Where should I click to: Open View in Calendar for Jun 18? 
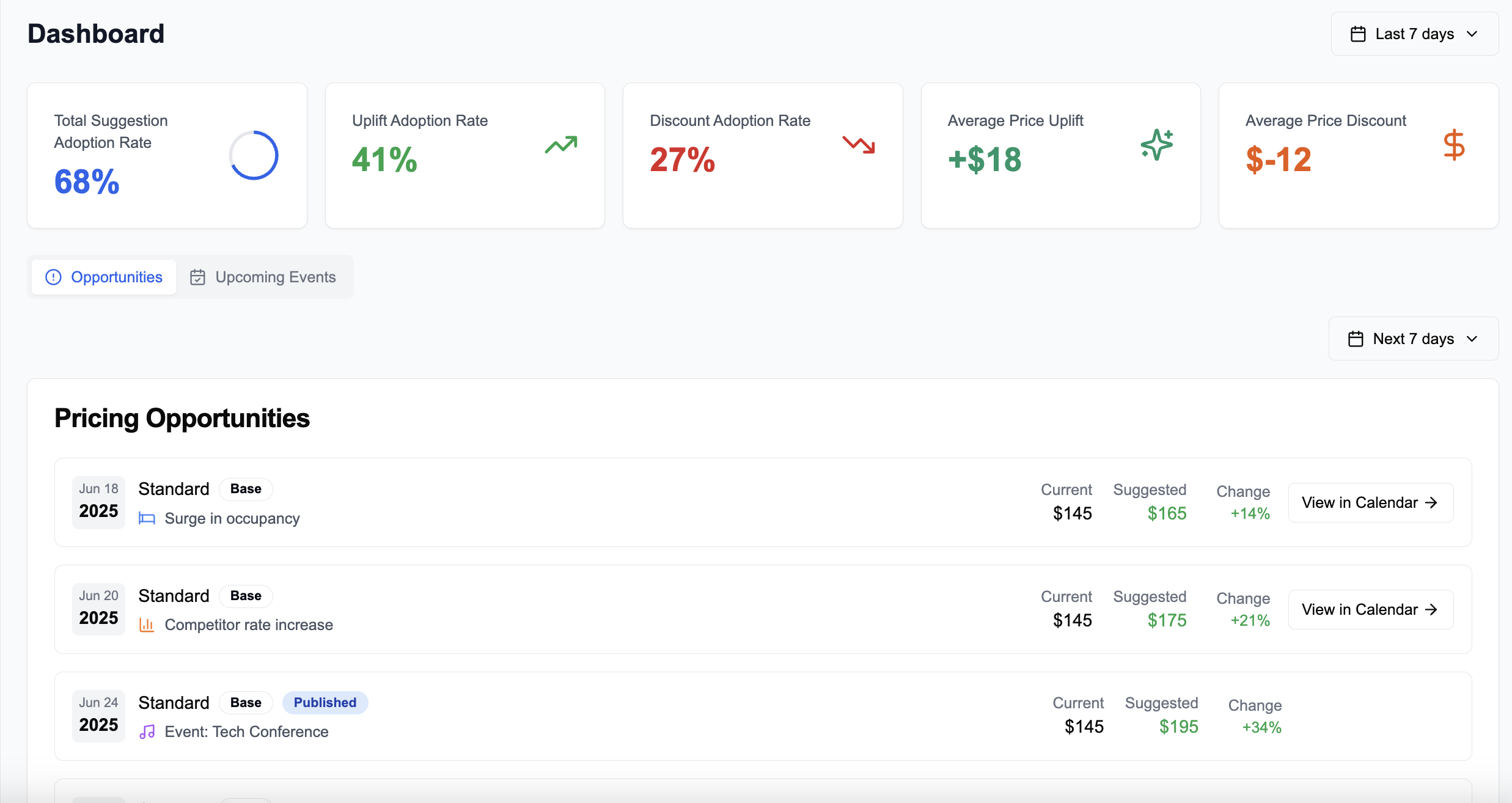pos(1370,502)
